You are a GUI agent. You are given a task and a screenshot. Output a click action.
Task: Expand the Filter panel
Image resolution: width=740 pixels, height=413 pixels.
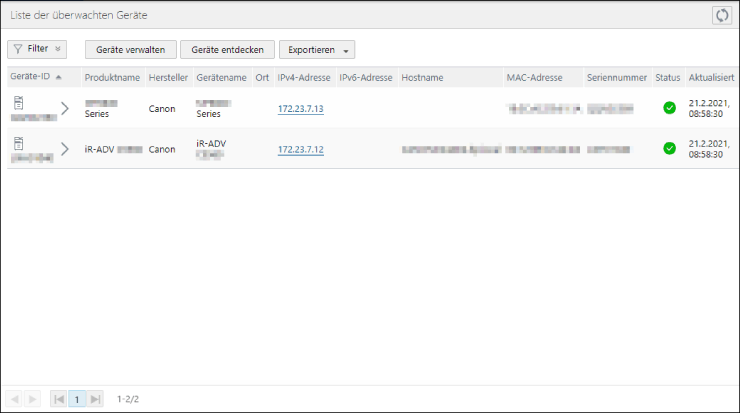37,49
